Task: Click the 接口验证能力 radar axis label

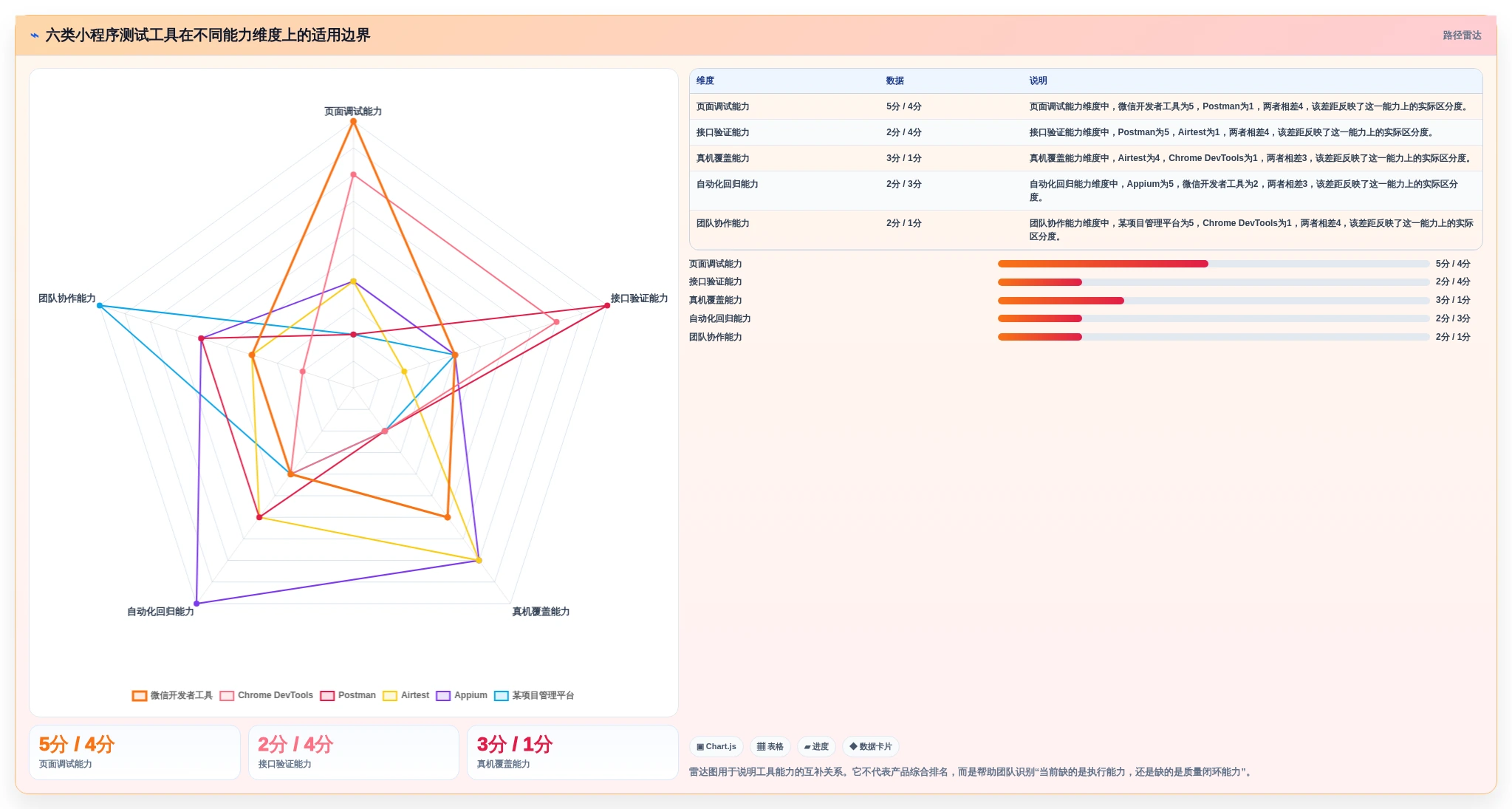Action: 639,298
